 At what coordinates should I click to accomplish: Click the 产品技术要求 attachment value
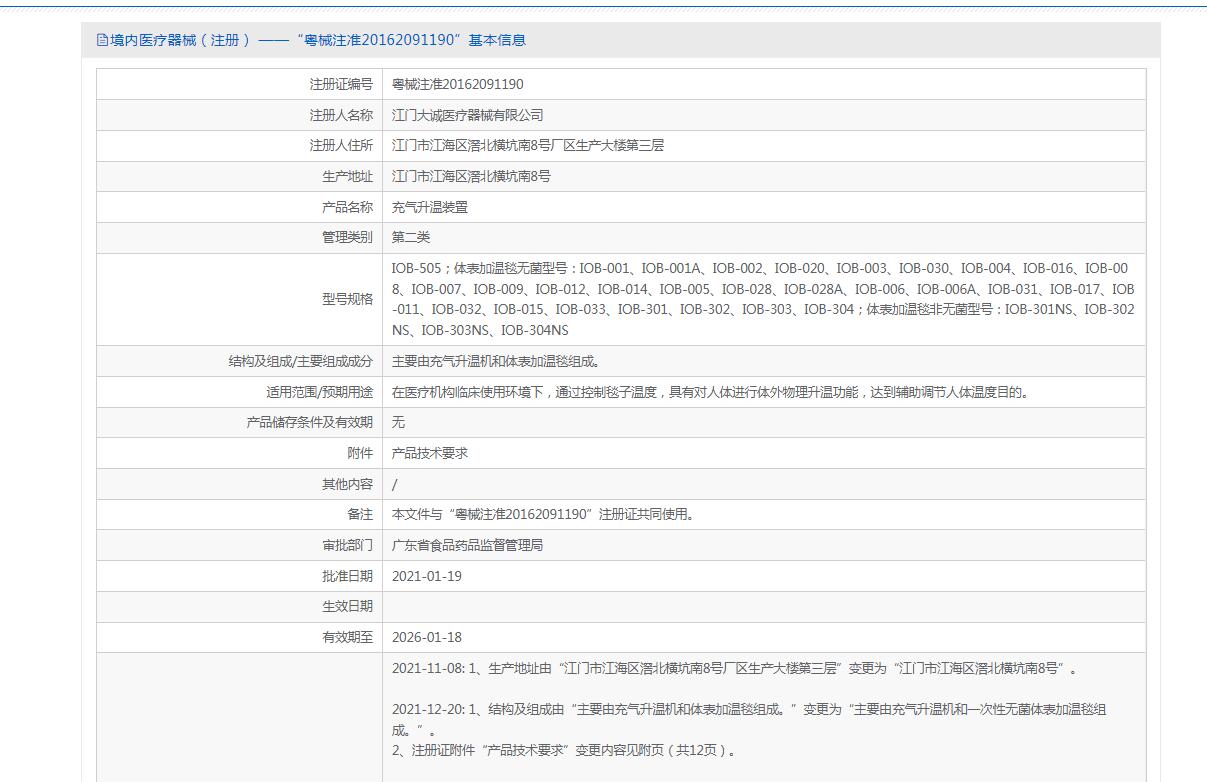(x=429, y=453)
